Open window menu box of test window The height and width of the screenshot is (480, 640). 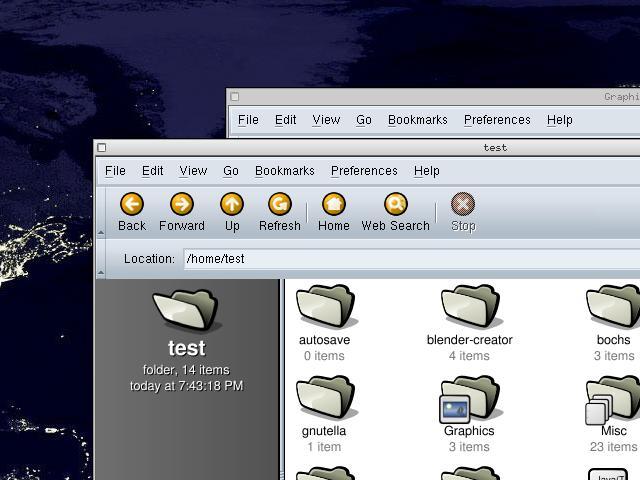click(102, 147)
